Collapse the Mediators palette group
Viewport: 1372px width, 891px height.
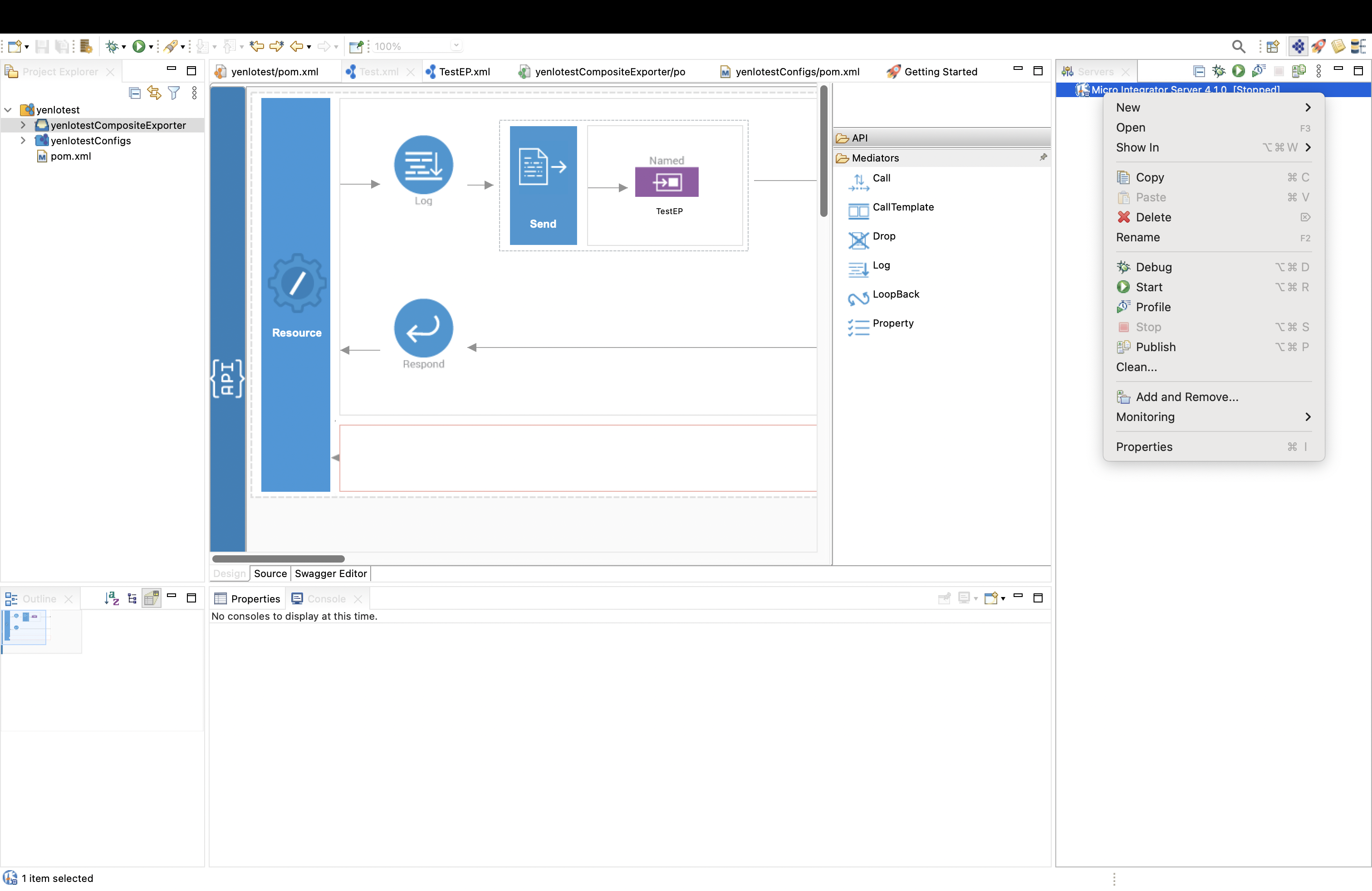point(941,158)
